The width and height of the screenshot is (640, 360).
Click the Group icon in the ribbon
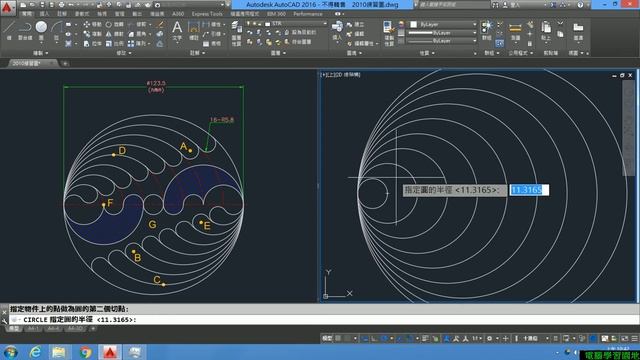click(487, 30)
